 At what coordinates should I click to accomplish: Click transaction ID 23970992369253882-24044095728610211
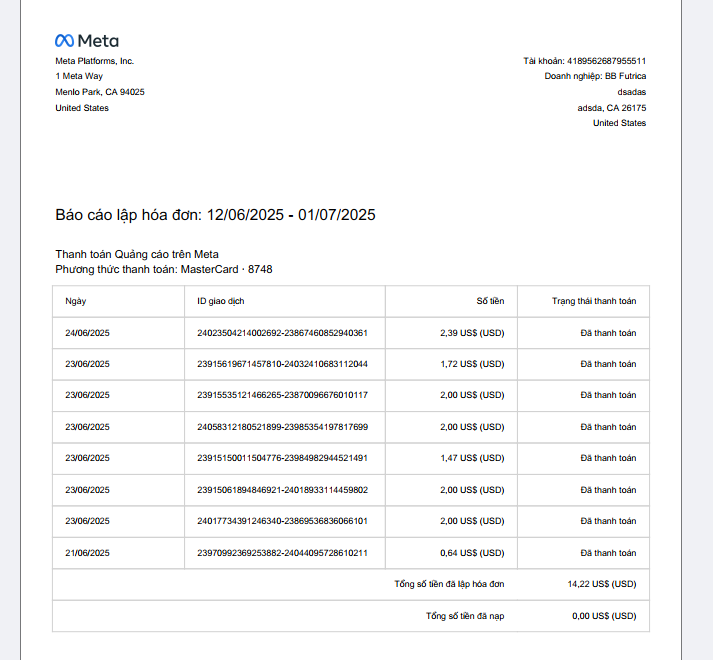coord(282,553)
